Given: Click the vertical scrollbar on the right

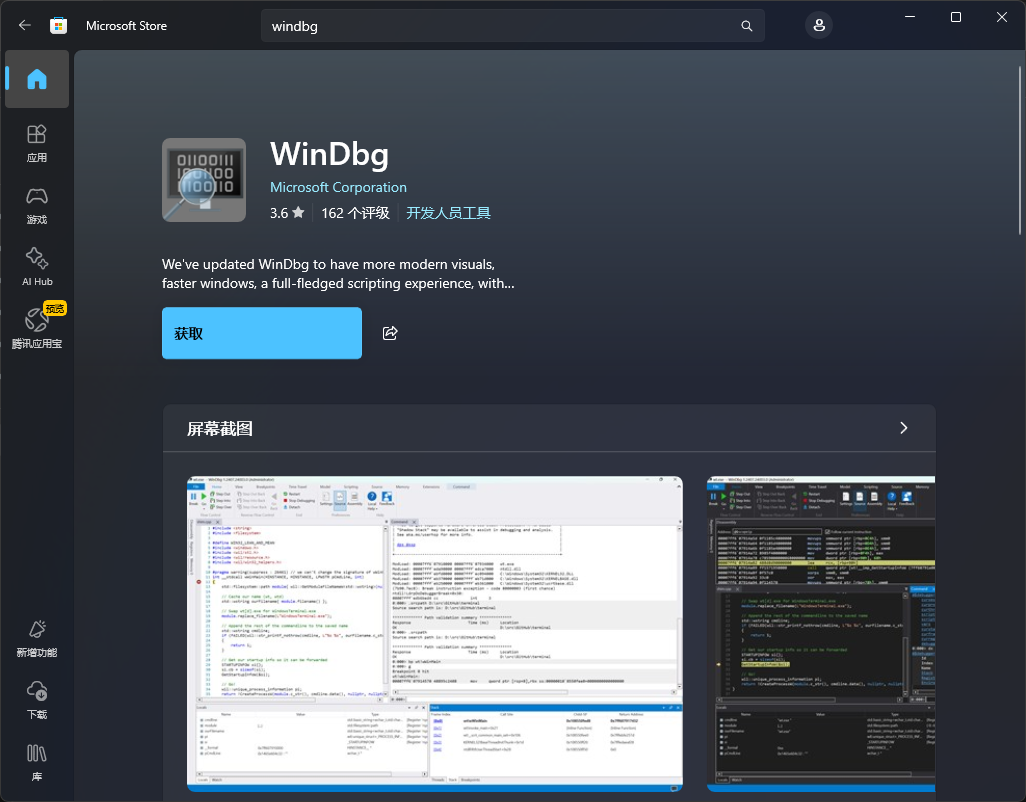Looking at the screenshot, I should click(1020, 150).
